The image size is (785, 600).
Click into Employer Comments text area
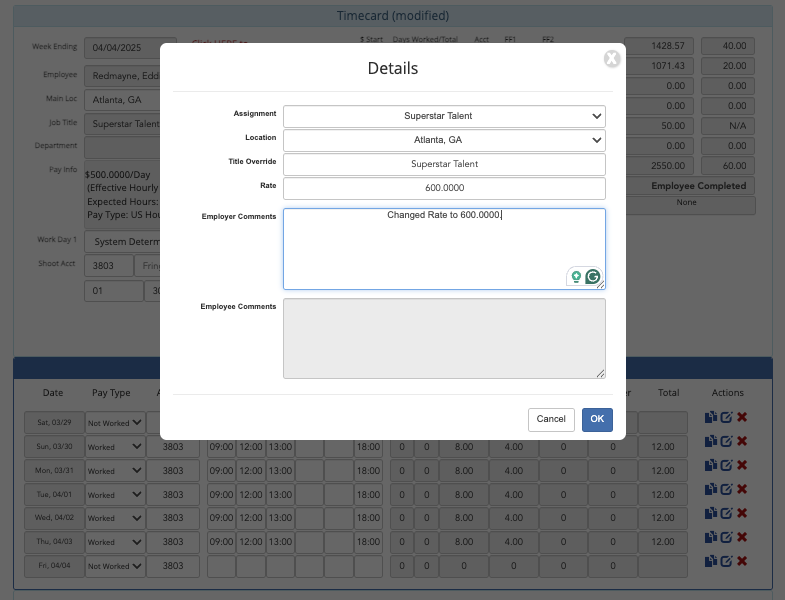coord(444,249)
